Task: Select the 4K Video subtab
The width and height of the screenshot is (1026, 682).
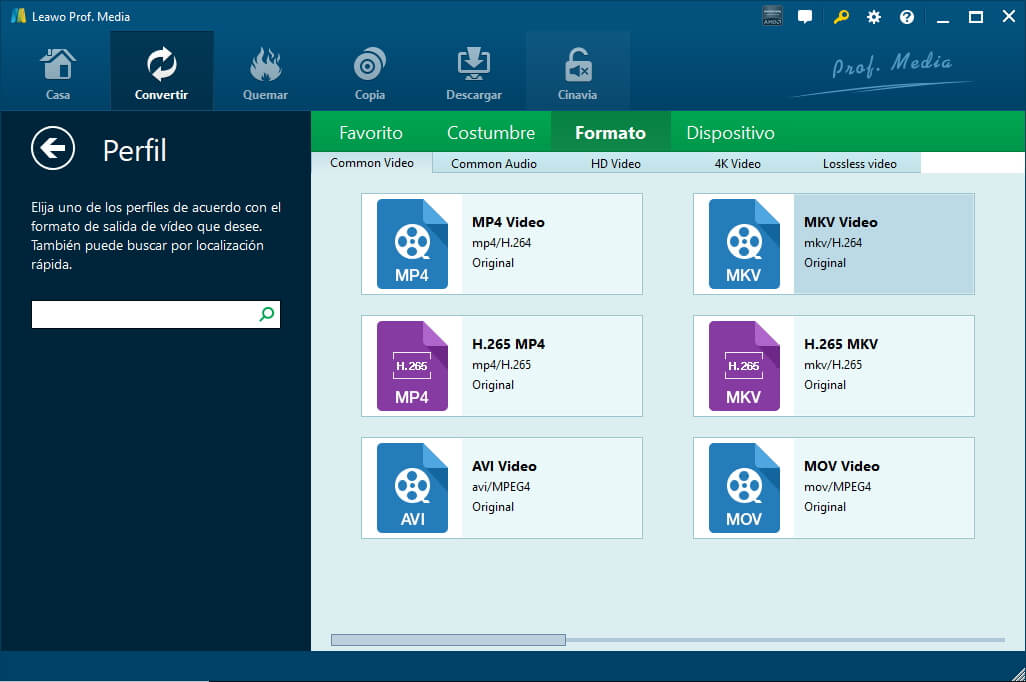Action: click(737, 164)
